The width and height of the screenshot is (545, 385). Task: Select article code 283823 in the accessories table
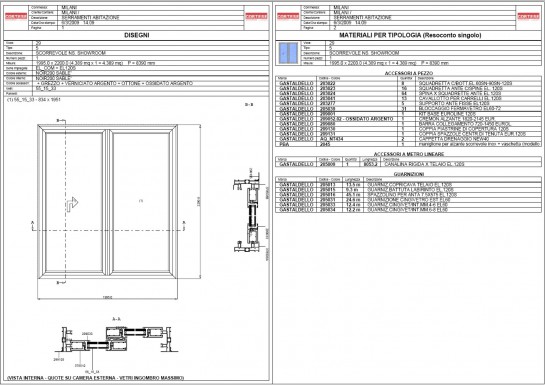(328, 88)
